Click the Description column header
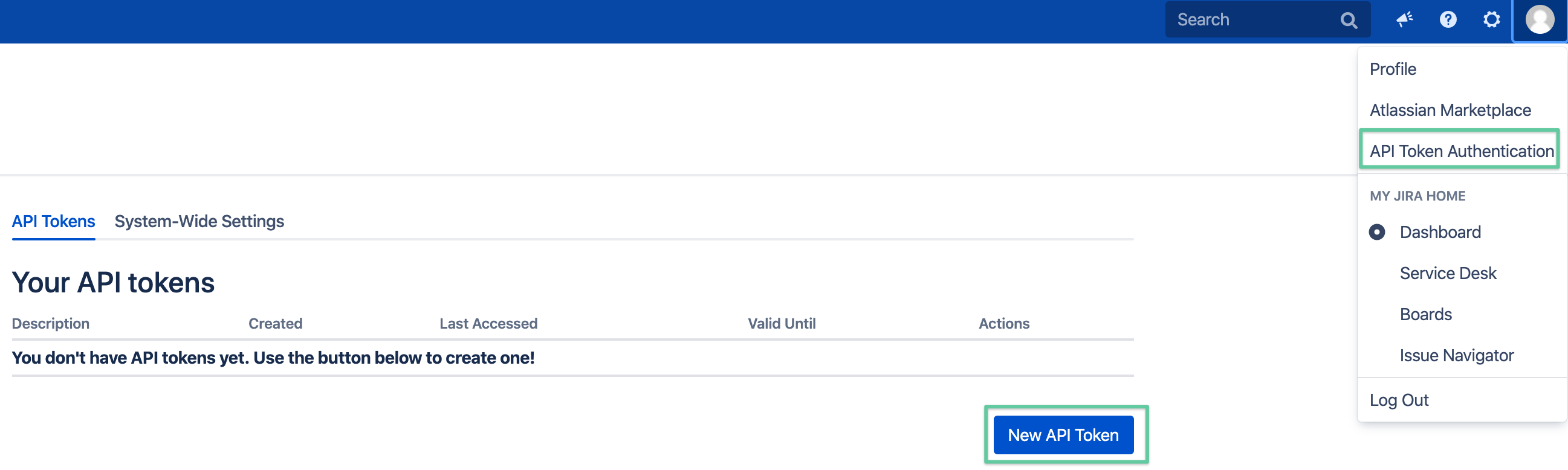This screenshot has width=1568, height=470. pyautogui.click(x=51, y=324)
